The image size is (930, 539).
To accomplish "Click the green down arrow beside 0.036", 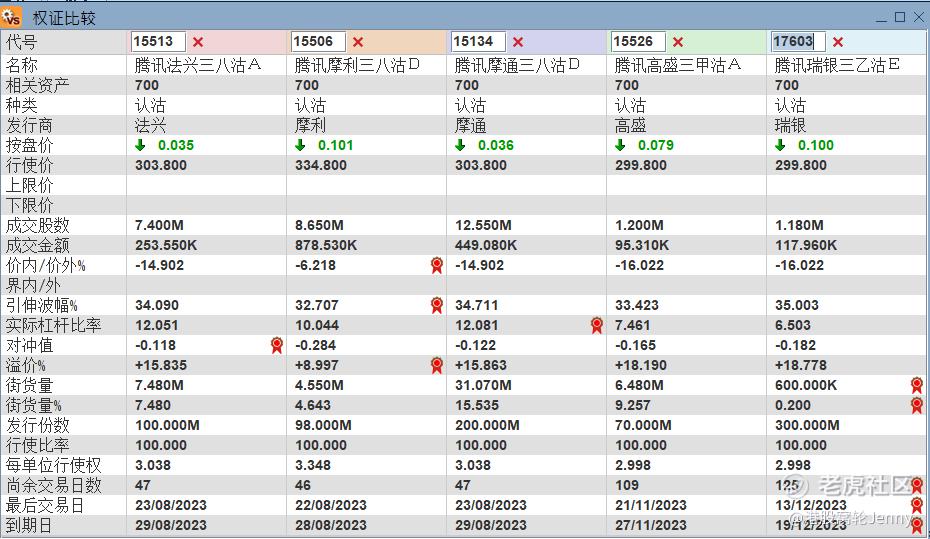I will tap(460, 145).
